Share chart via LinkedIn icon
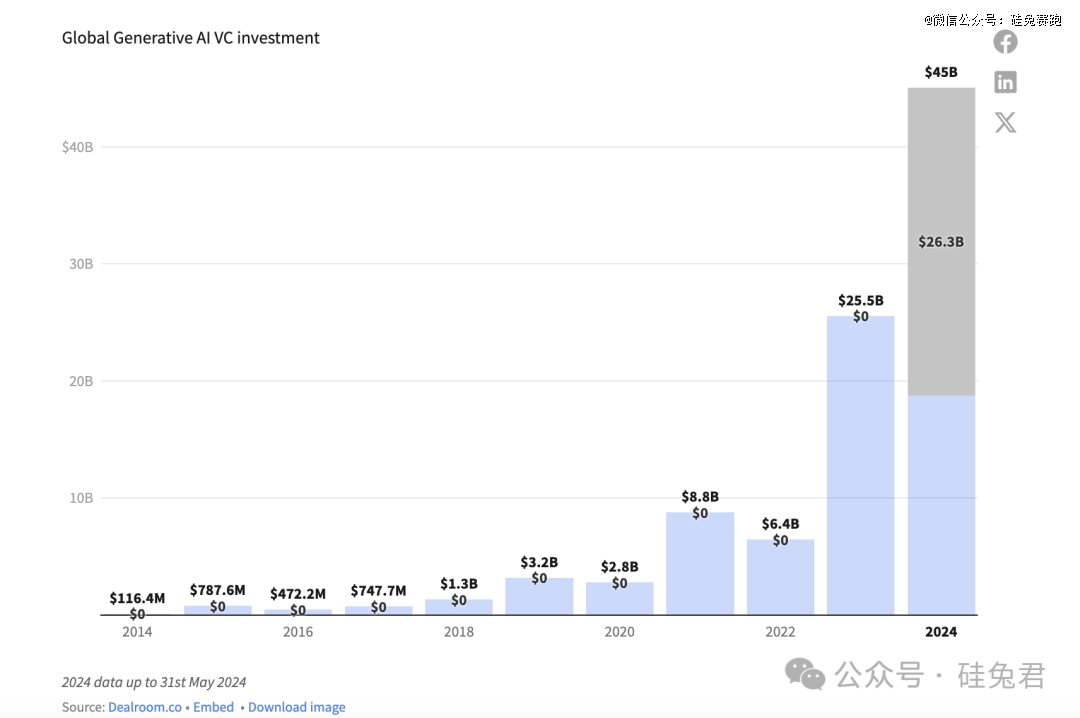Screen dimensions: 1080x718 (x=1005, y=82)
